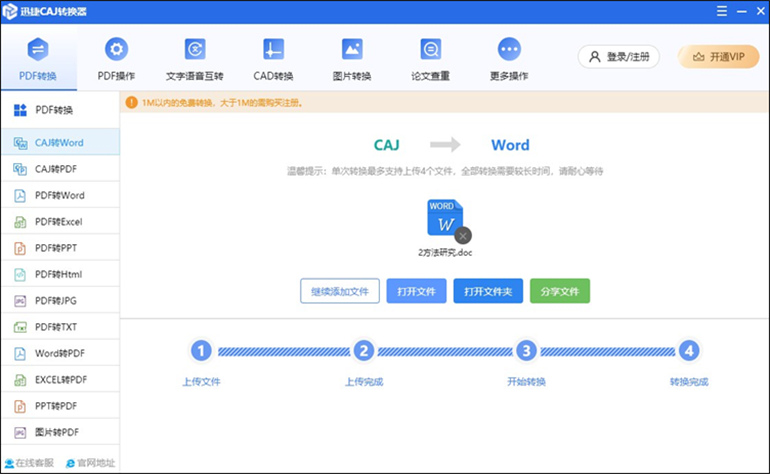Remove 2方法研究.doc with the X badge
The width and height of the screenshot is (770, 474).
tap(463, 236)
